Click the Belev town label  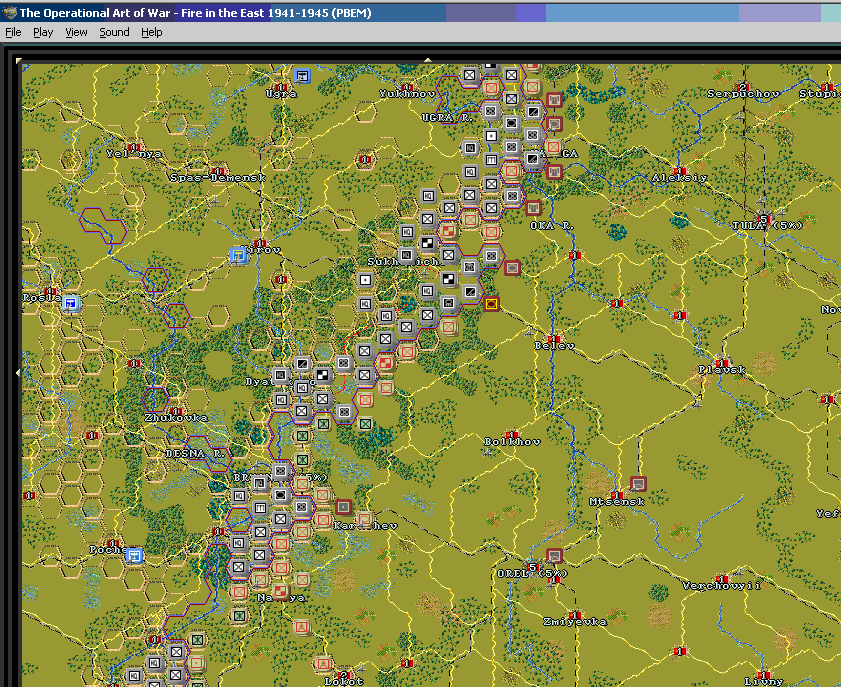tap(554, 346)
